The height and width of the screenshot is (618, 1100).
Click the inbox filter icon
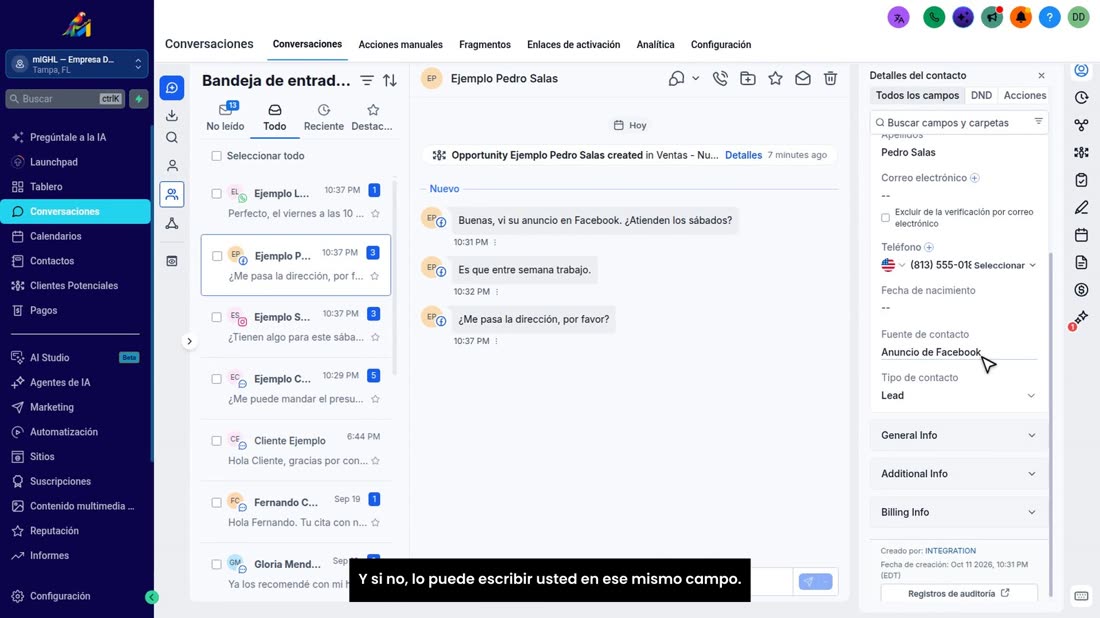[x=367, y=81]
